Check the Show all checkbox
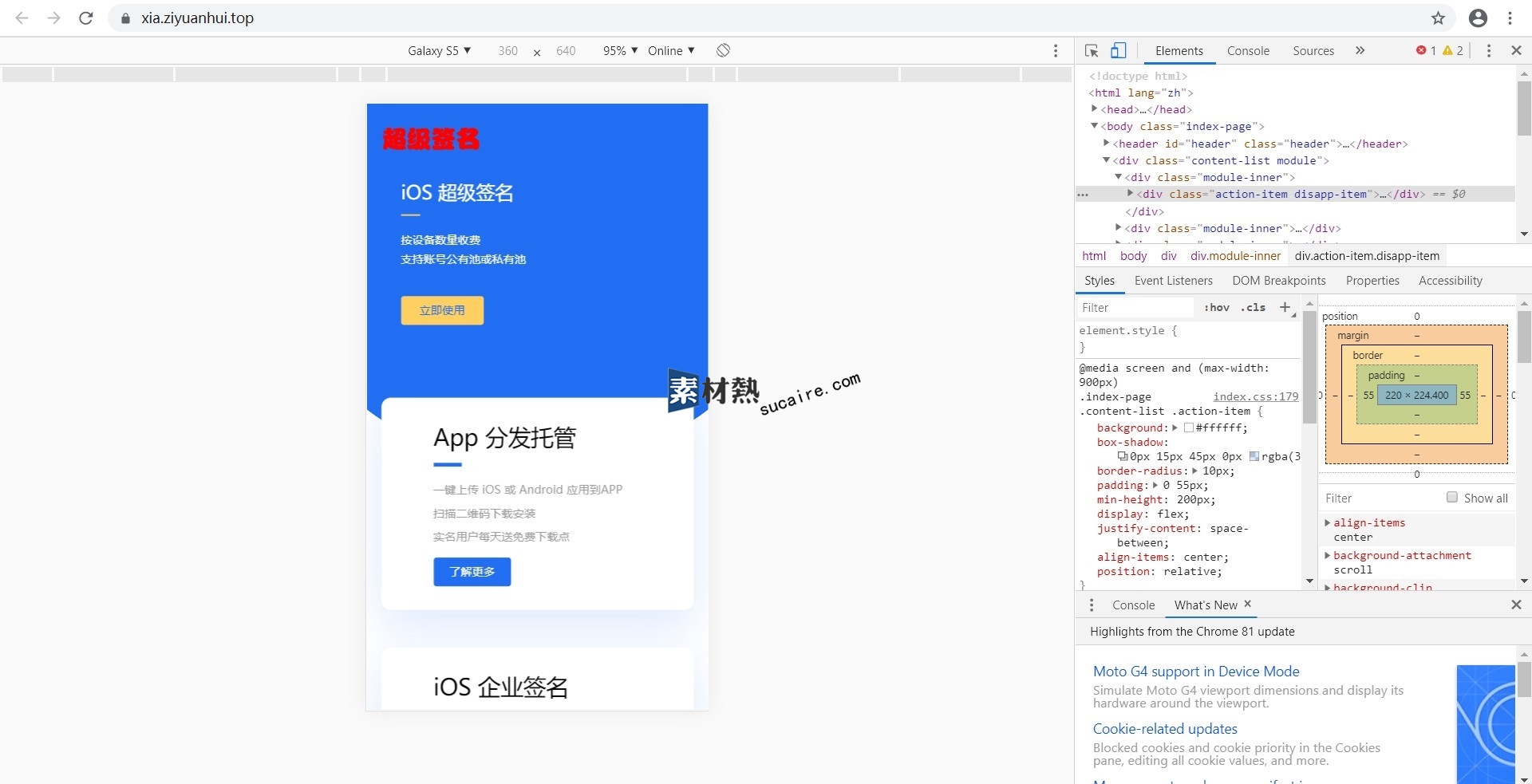Image resolution: width=1532 pixels, height=784 pixels. click(x=1452, y=497)
